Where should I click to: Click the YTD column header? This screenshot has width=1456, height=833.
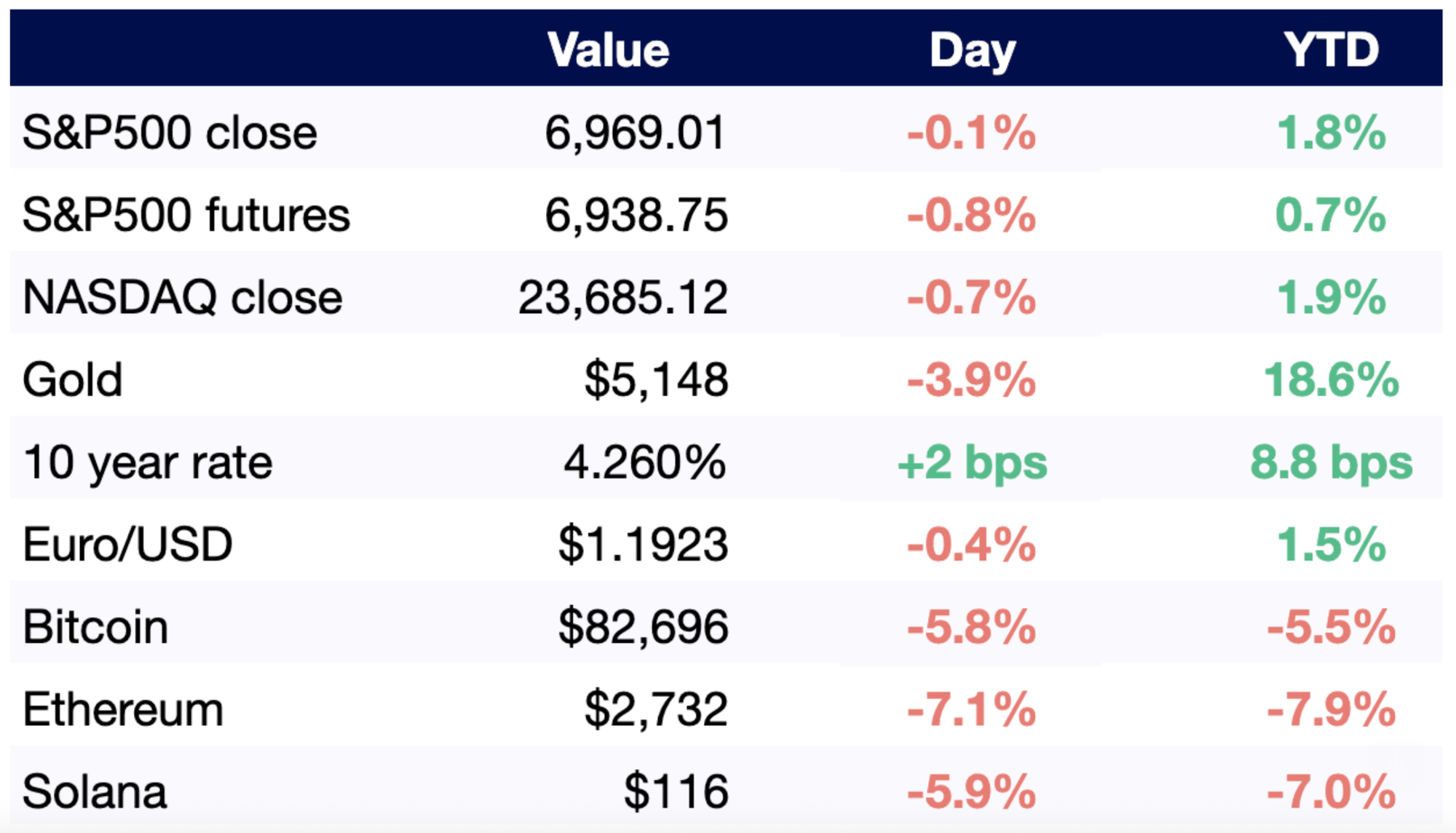click(x=1331, y=50)
